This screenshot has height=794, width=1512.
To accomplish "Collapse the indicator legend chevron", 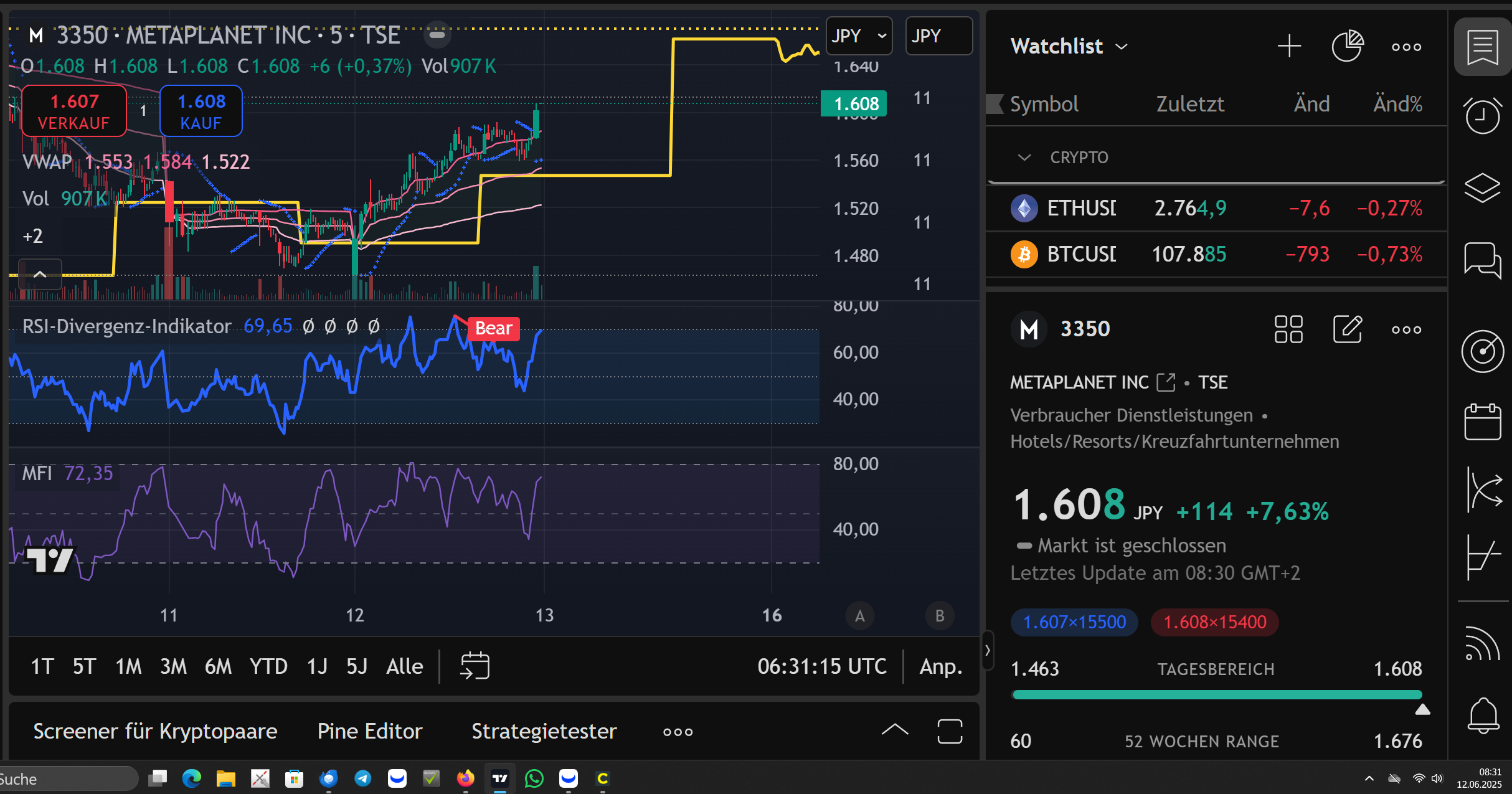I will click(x=40, y=274).
